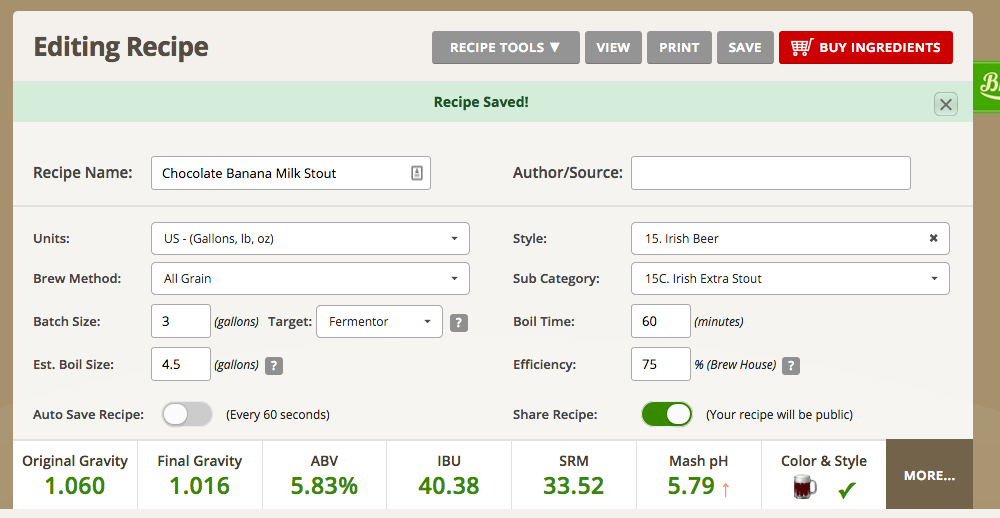Click the Save button

(744, 47)
